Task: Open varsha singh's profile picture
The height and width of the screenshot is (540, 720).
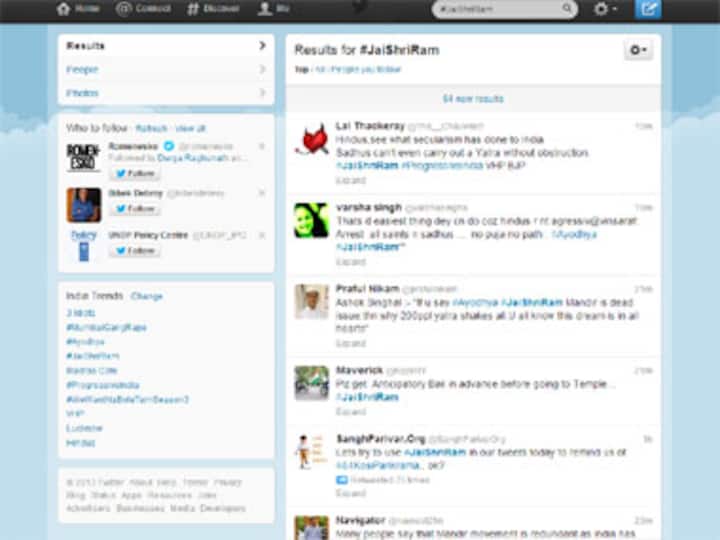Action: tap(312, 218)
